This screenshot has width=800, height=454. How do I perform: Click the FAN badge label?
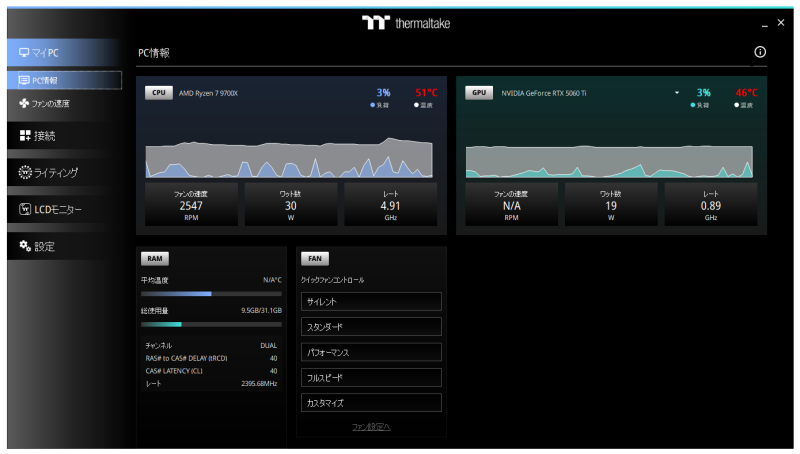[314, 258]
